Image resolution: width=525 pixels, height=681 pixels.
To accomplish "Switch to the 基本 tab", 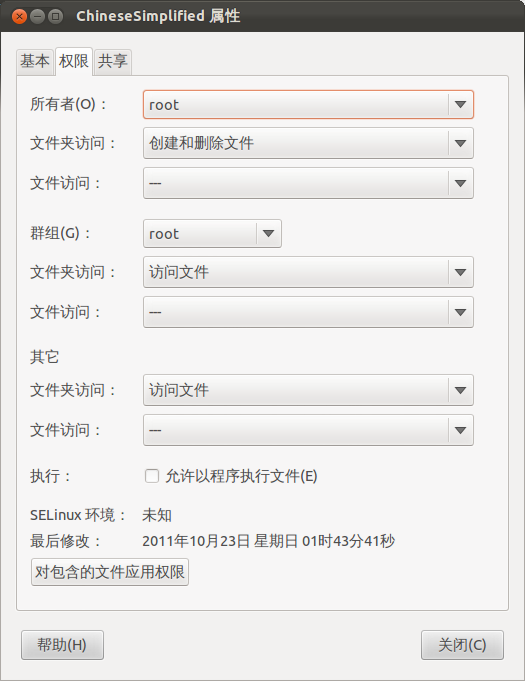I will pos(35,61).
